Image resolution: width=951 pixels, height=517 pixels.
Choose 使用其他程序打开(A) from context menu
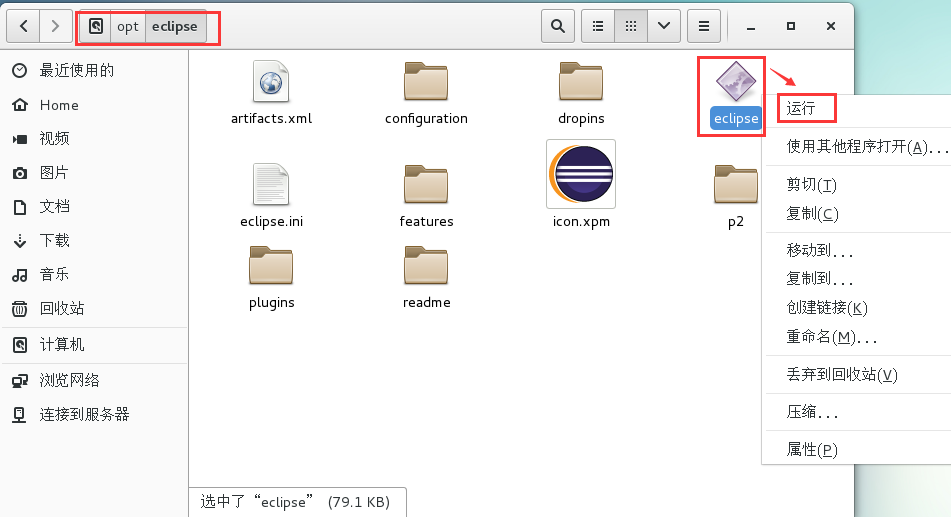click(x=856, y=146)
